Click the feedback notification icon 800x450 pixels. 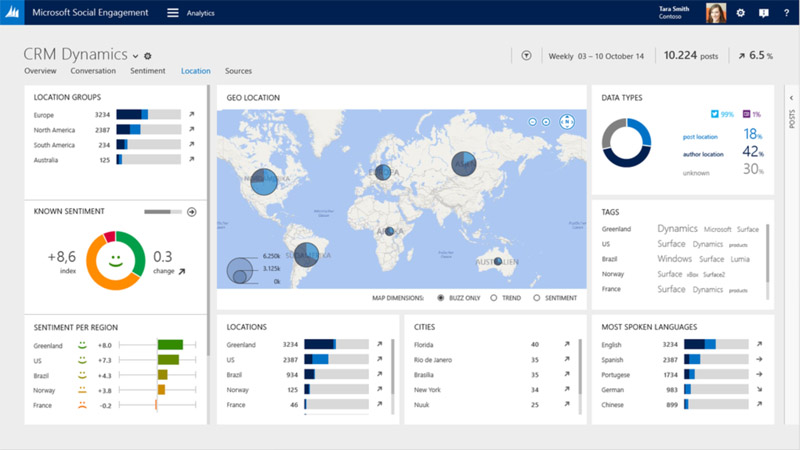click(763, 13)
